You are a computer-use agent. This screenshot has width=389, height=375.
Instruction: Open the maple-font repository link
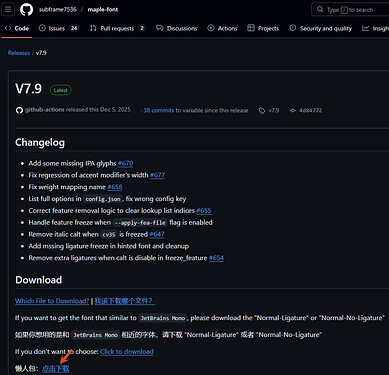[103, 10]
